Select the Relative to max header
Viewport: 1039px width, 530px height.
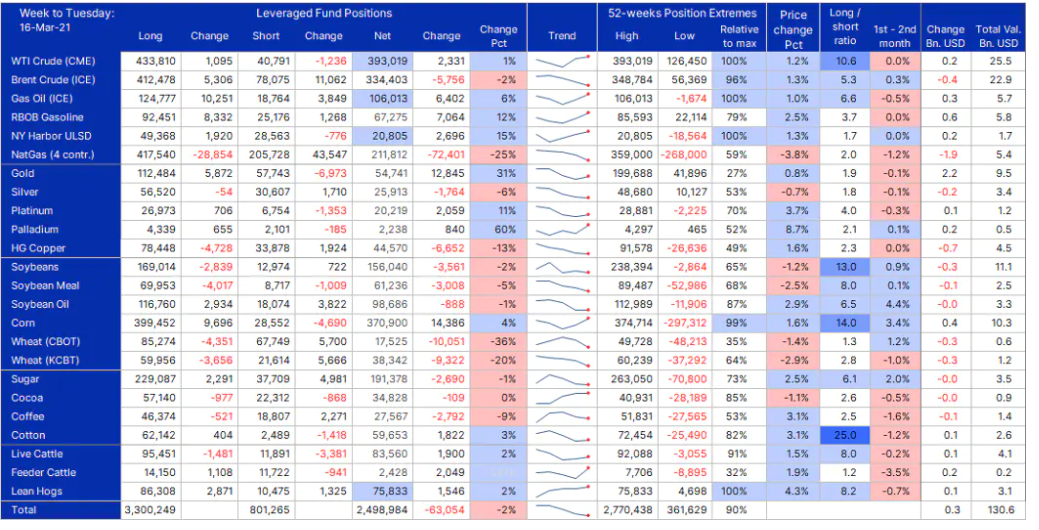[739, 36]
